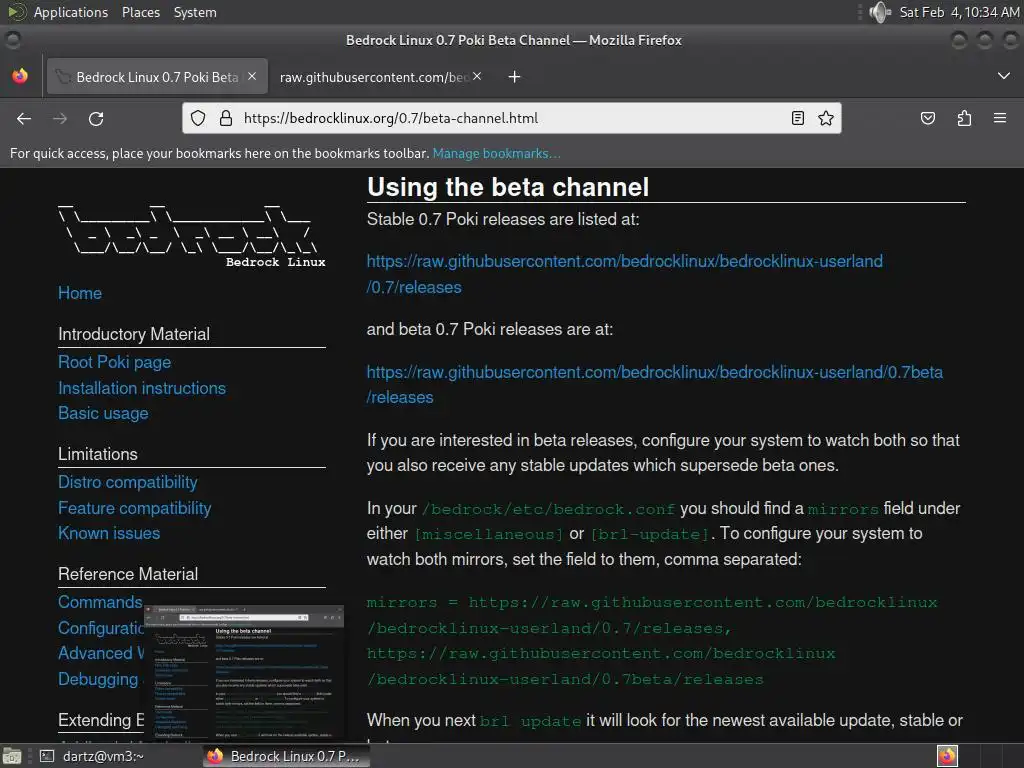The image size is (1024, 768).
Task: Close the Bedrock Linux 0.7 Poki Beta tab
Action: click(252, 76)
